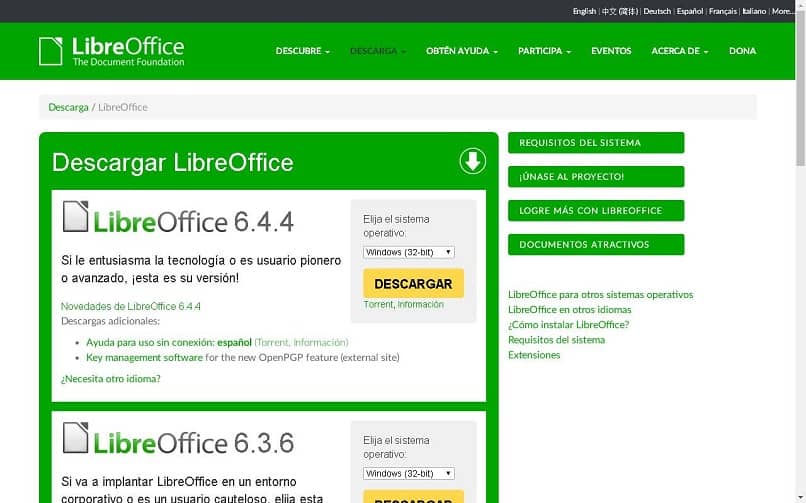Click Requisitos del sistema sidebar text link
Screen dimensions: 806x503
click(556, 340)
